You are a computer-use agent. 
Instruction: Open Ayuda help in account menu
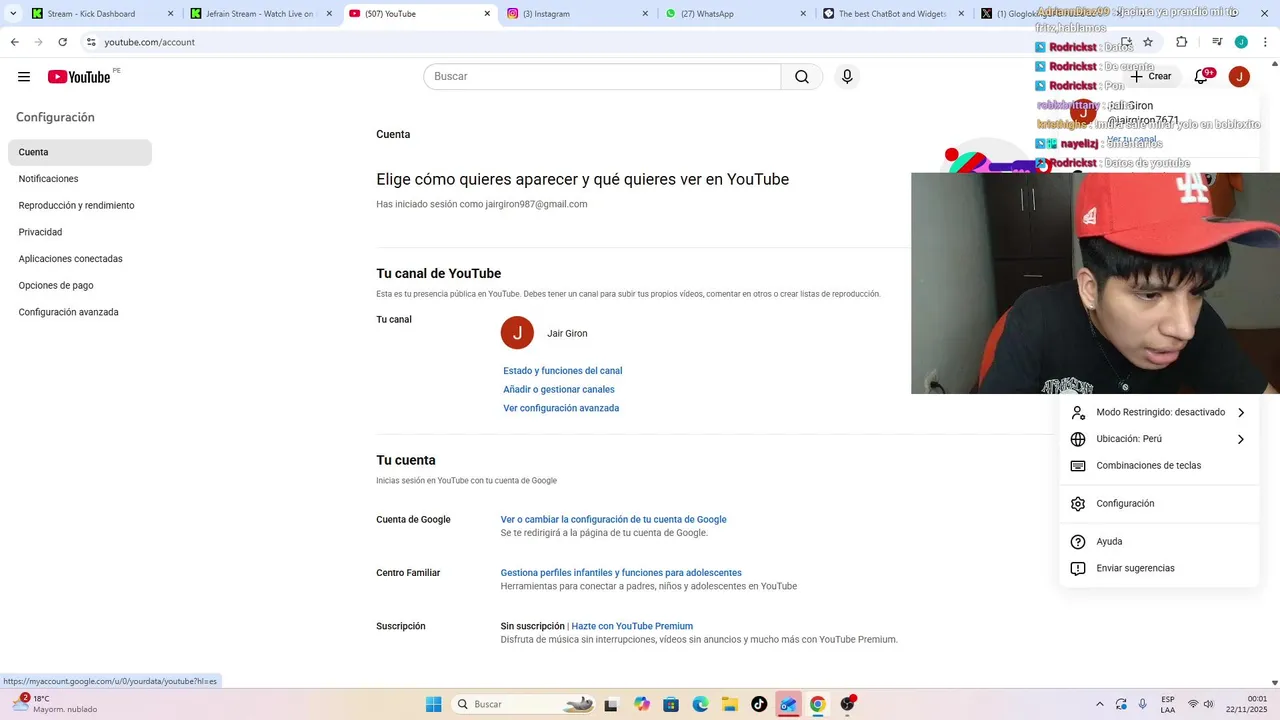(1078, 542)
